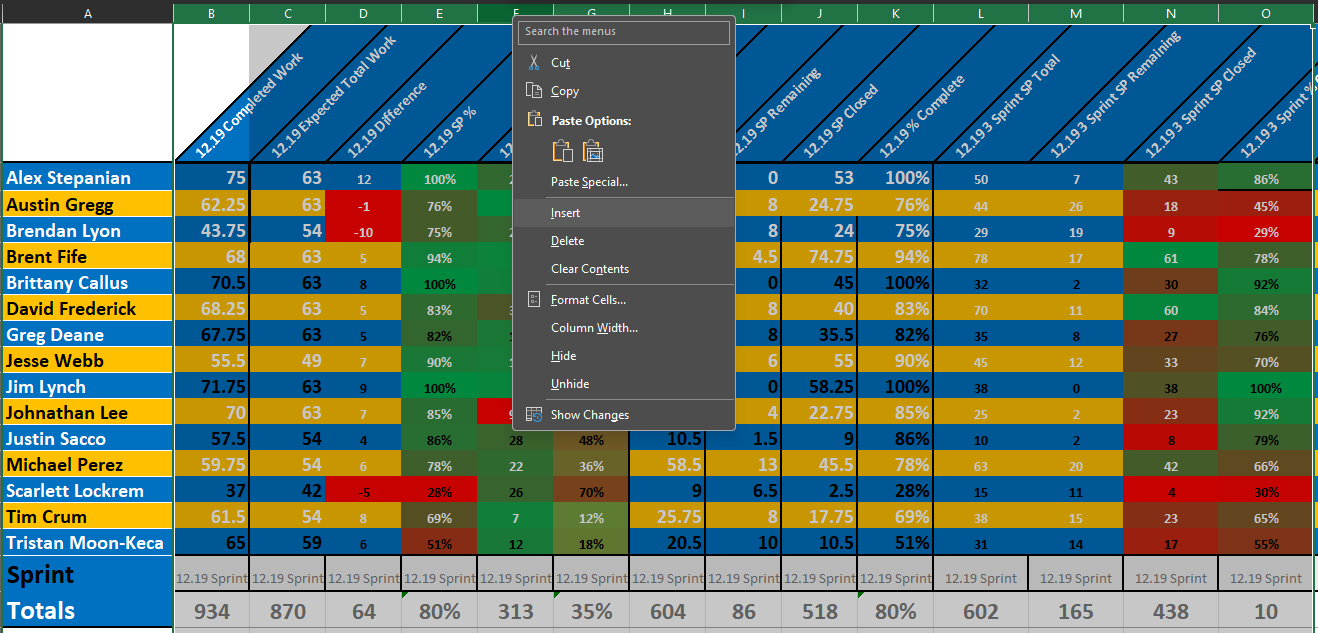Select the Paste Values clipboard icon
1318x633 pixels.
click(593, 151)
